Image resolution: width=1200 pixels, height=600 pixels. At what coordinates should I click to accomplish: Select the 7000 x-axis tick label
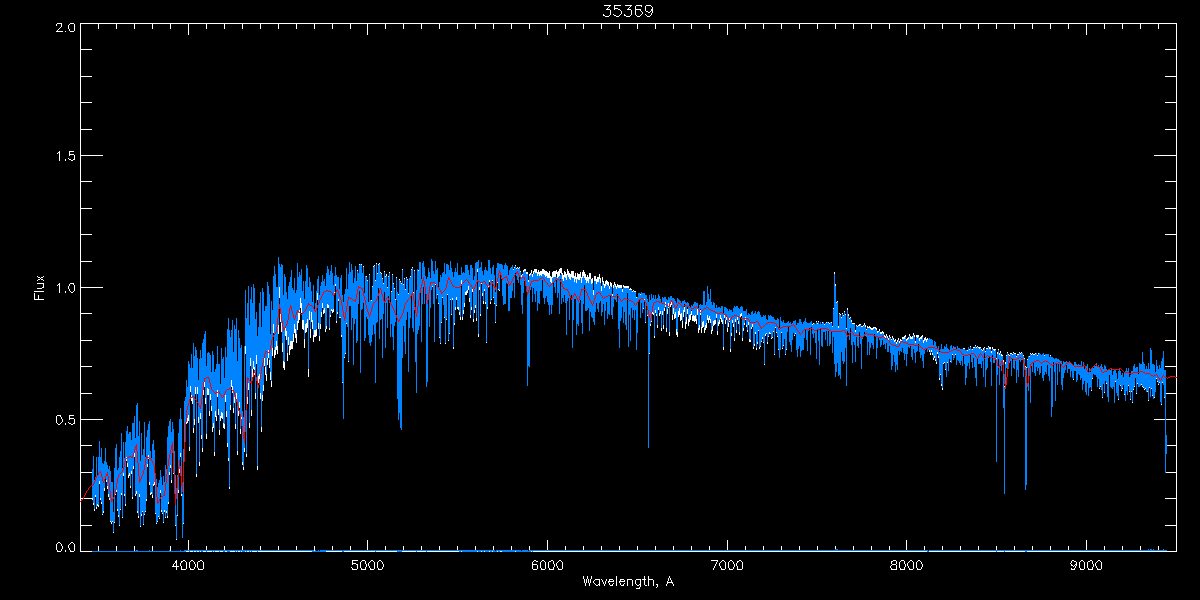727,564
